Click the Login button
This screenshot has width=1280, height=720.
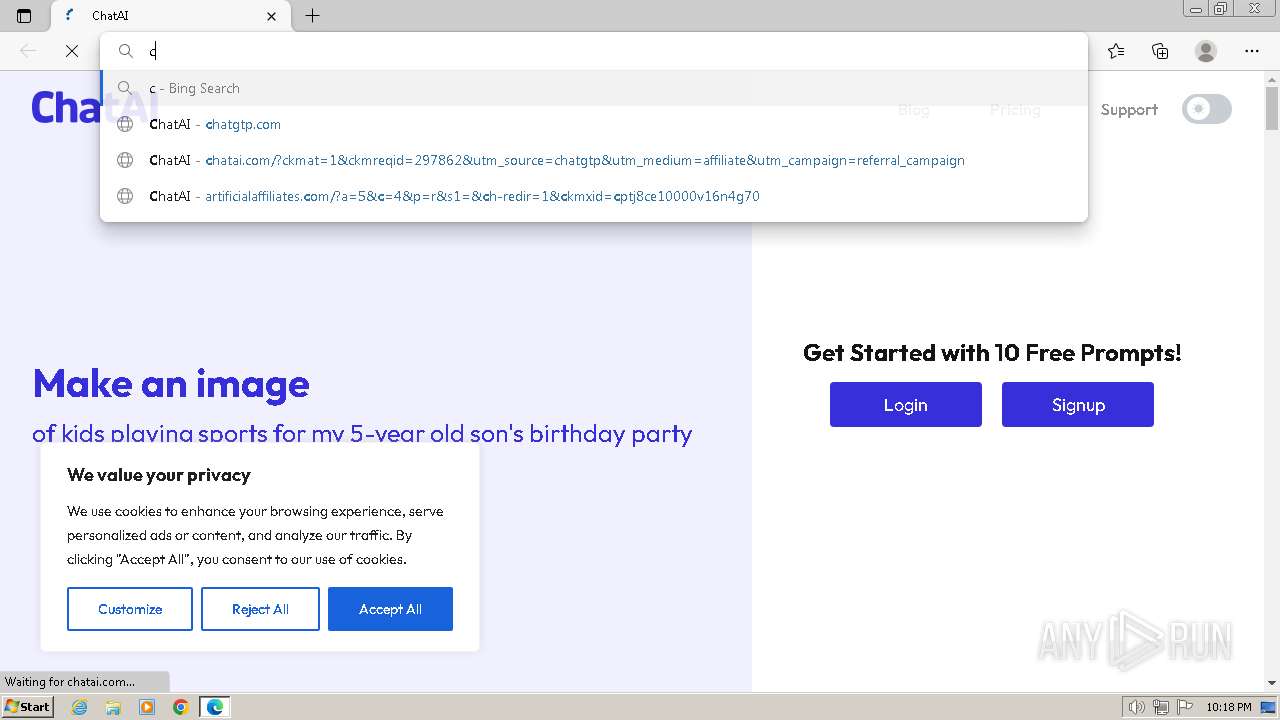point(906,405)
